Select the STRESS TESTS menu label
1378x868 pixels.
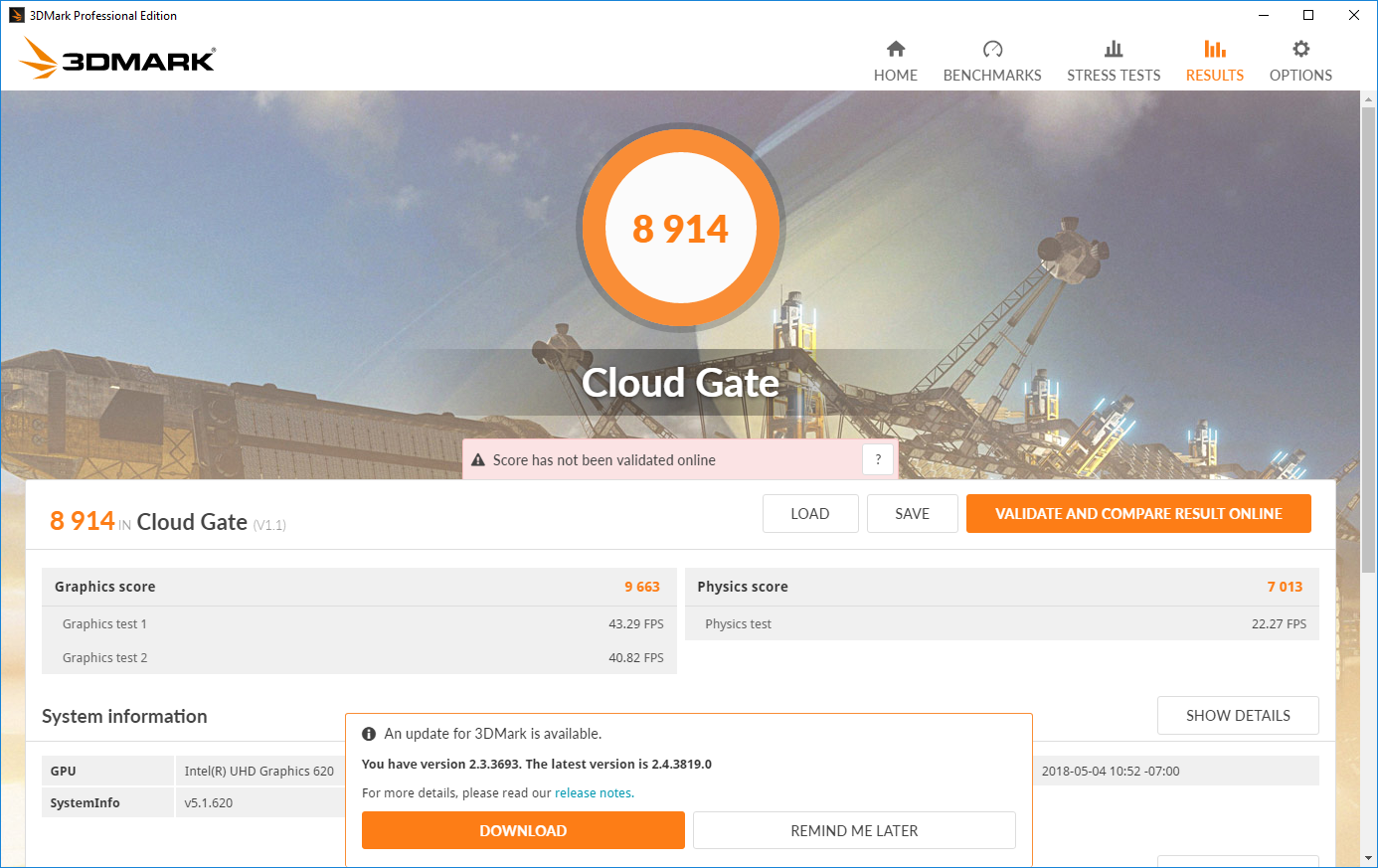click(x=1114, y=76)
